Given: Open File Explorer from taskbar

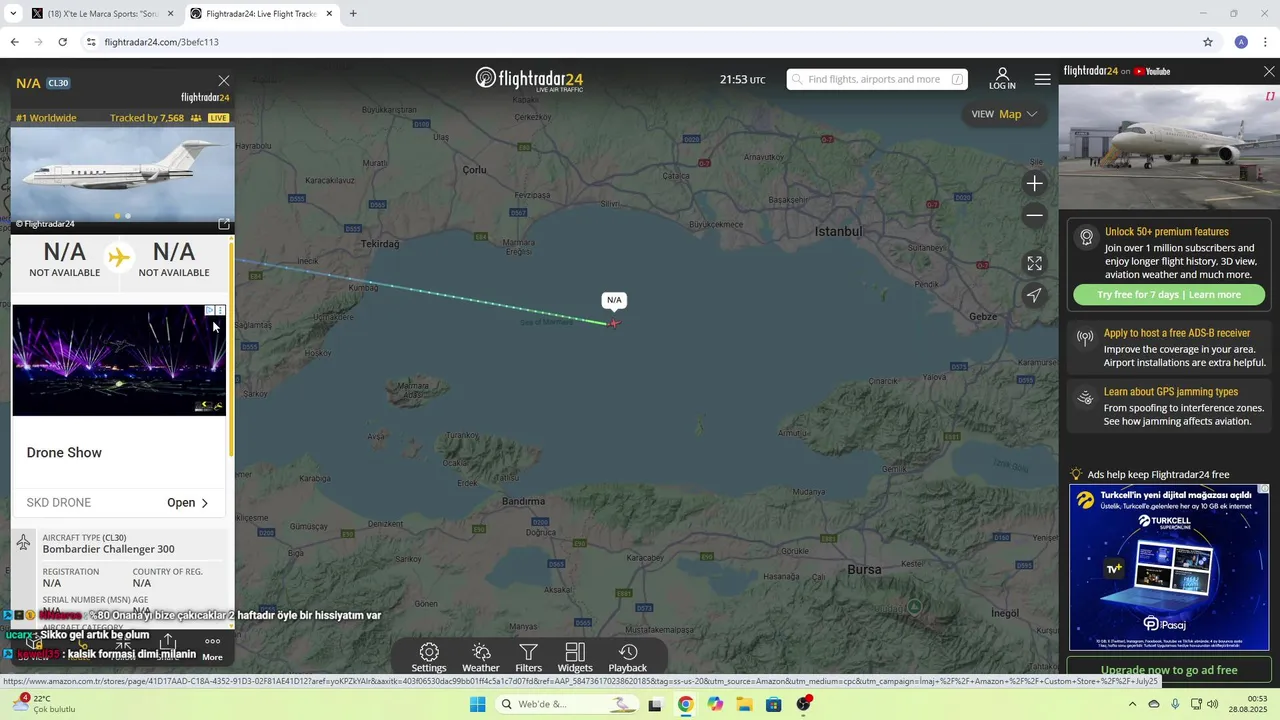Looking at the screenshot, I should [744, 704].
